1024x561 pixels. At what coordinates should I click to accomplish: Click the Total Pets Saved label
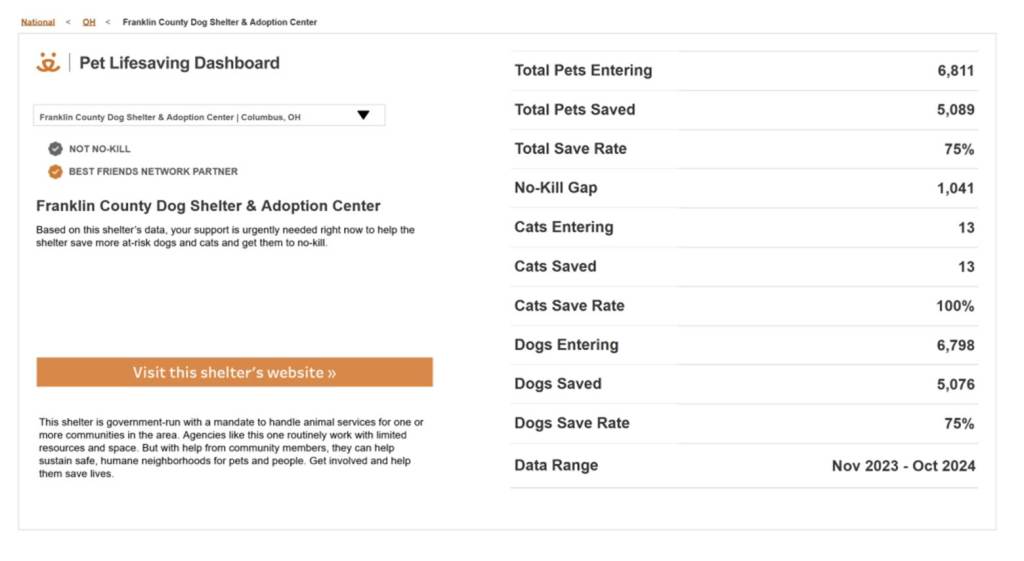(x=574, y=110)
